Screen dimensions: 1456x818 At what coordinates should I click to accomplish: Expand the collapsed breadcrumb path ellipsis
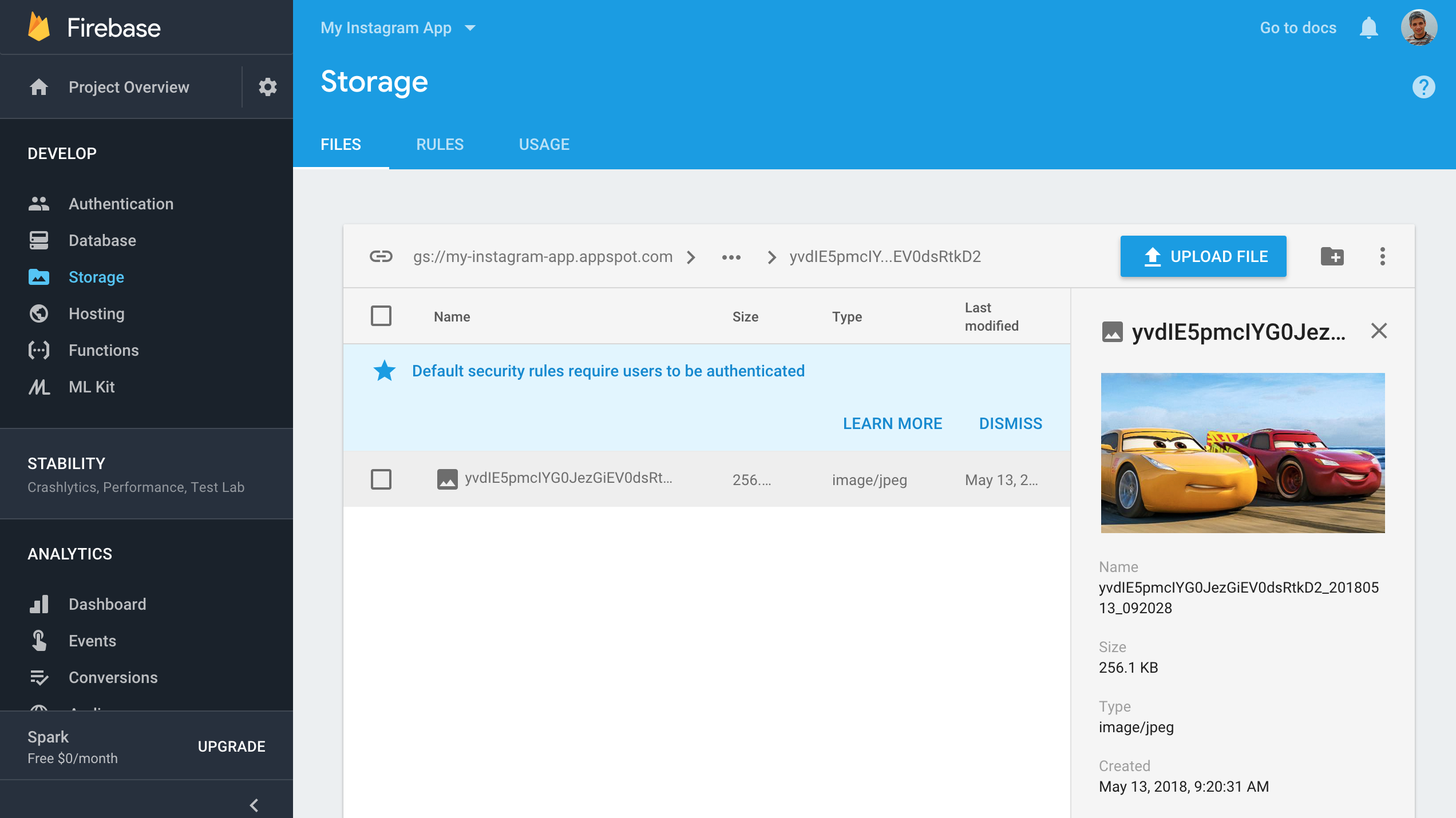click(x=731, y=257)
